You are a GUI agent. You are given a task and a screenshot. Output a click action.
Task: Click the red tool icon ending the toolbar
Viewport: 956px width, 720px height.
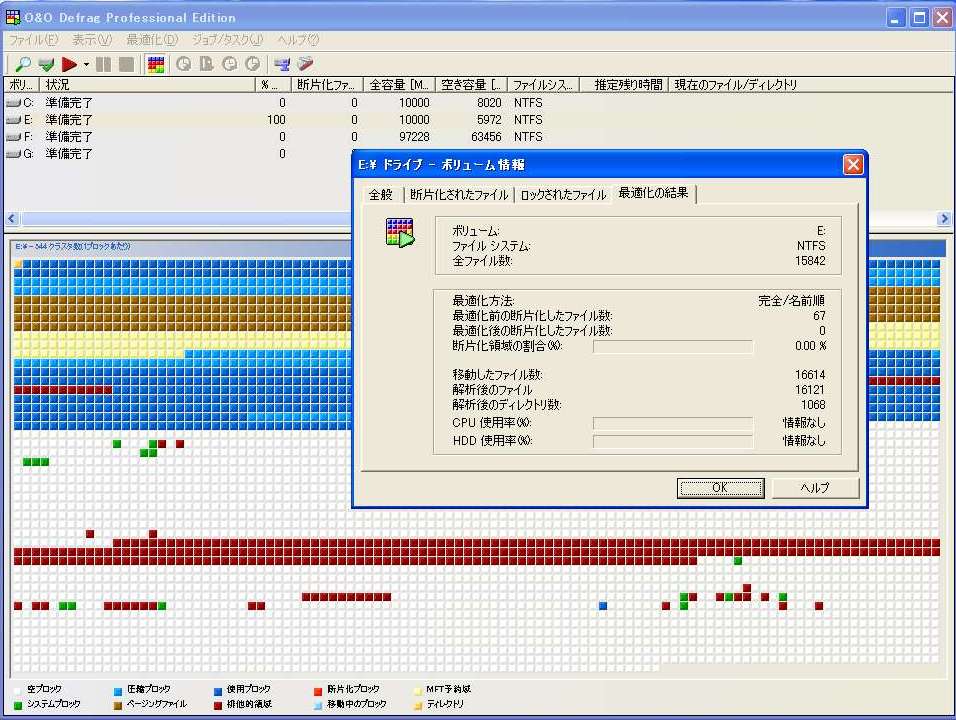click(305, 63)
